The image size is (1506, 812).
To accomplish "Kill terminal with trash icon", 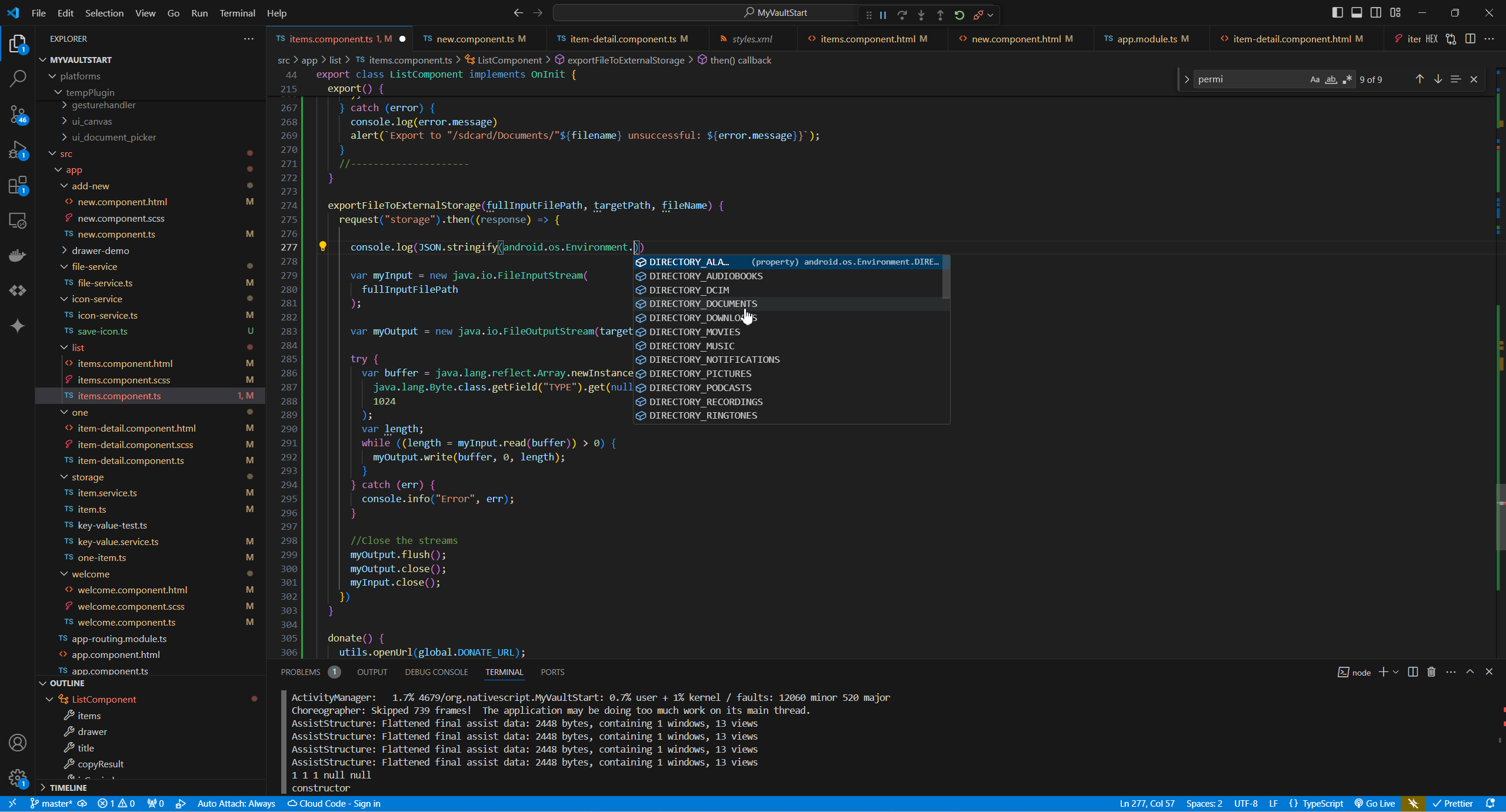I will (x=1432, y=672).
